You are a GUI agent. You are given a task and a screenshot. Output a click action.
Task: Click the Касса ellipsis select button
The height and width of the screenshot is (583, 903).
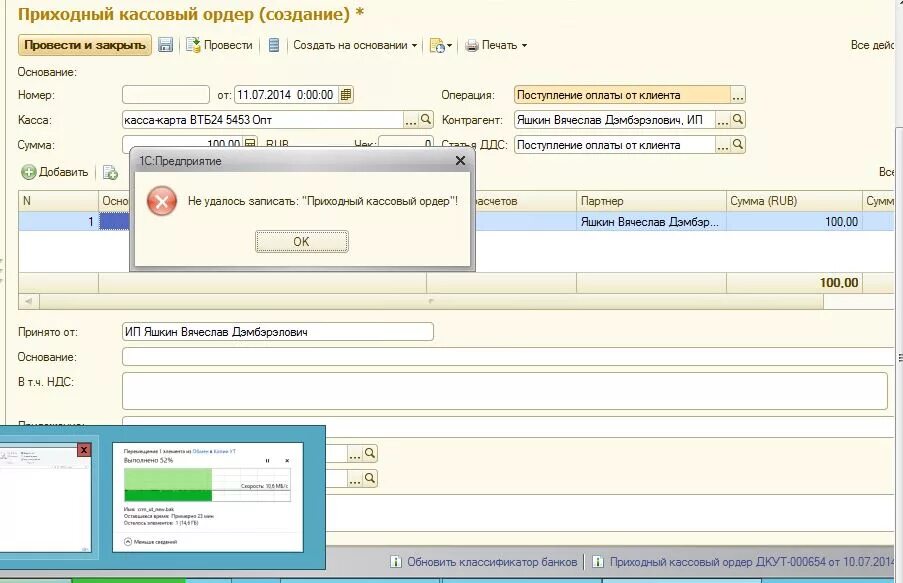tap(411, 120)
